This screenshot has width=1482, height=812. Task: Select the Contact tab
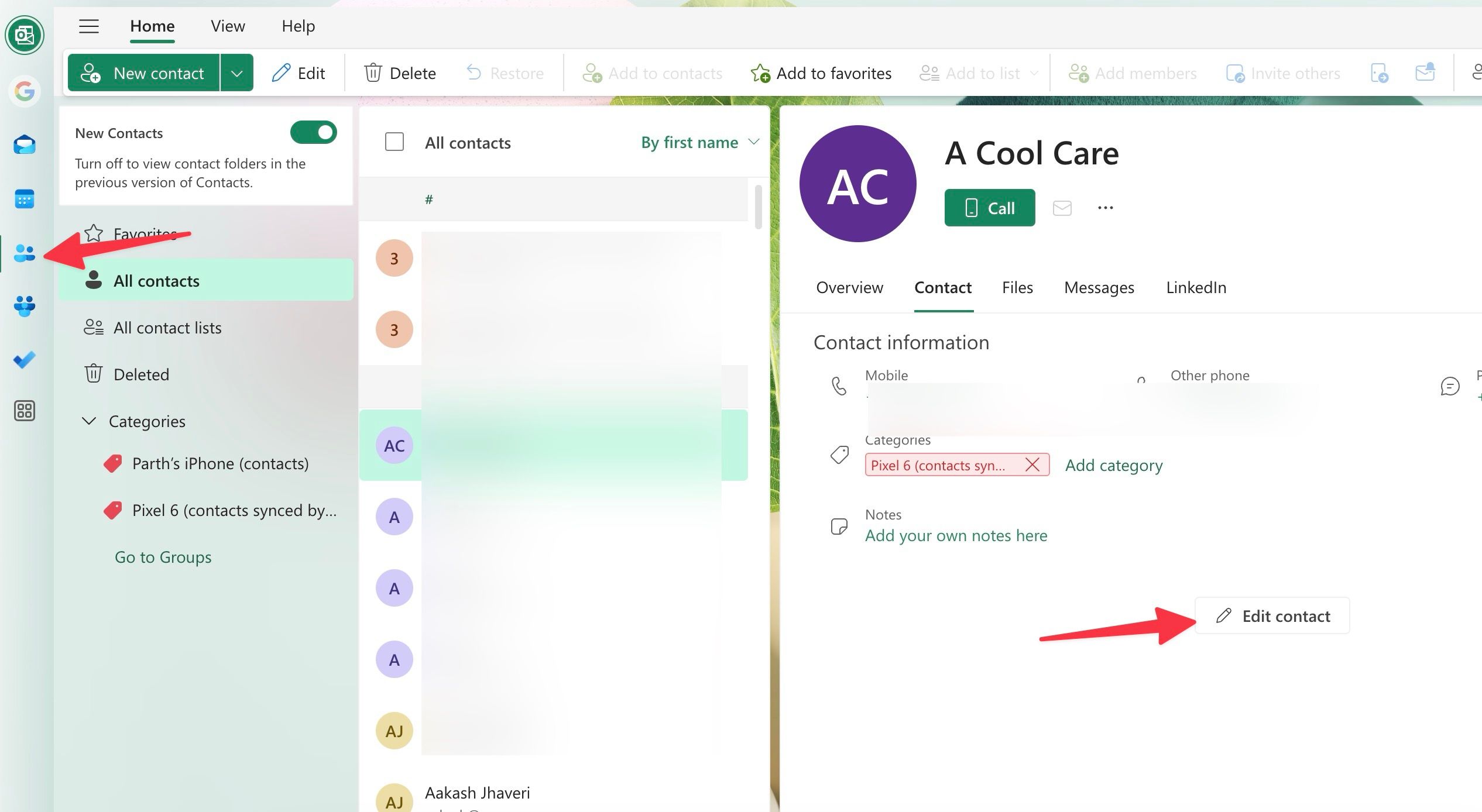[x=943, y=288]
